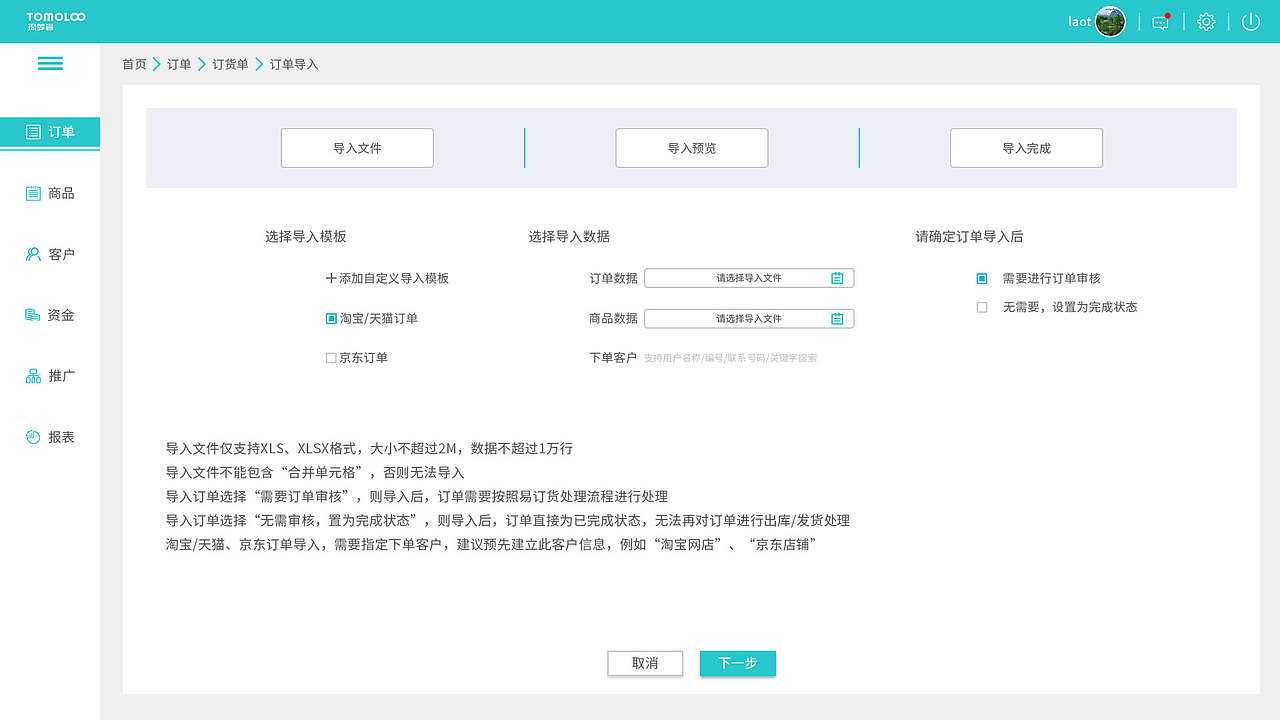Click the 下单客户 search input field

750,357
